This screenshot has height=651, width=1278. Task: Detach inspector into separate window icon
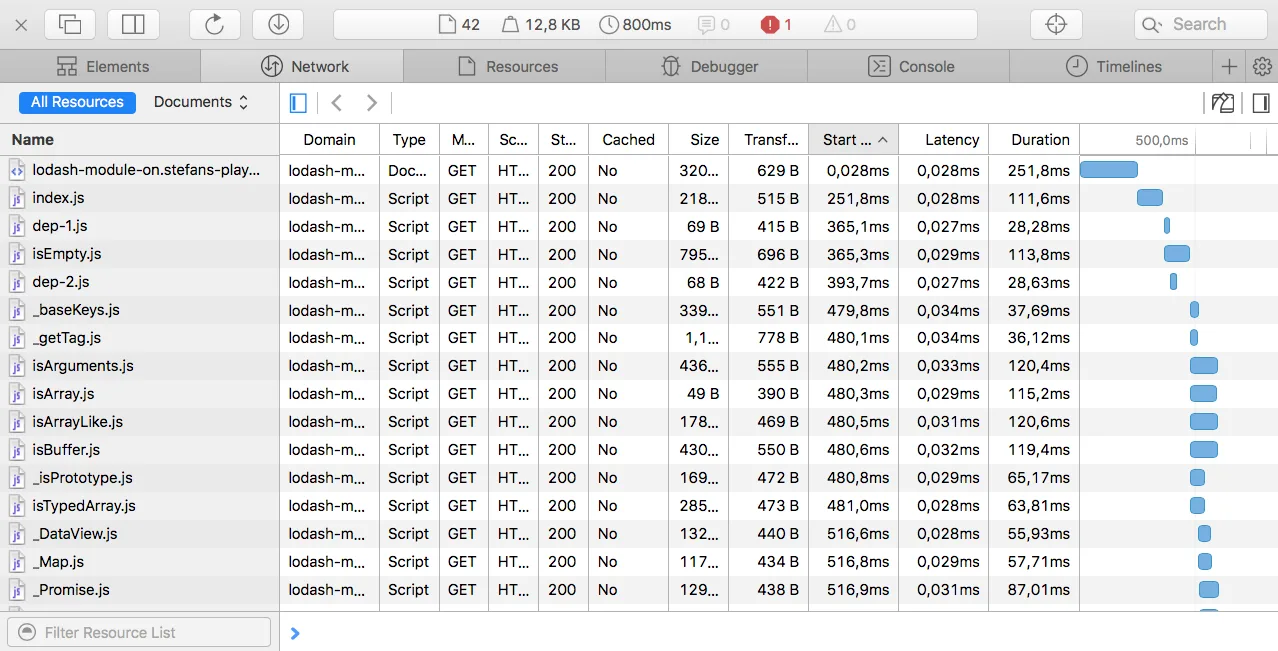pyautogui.click(x=70, y=24)
